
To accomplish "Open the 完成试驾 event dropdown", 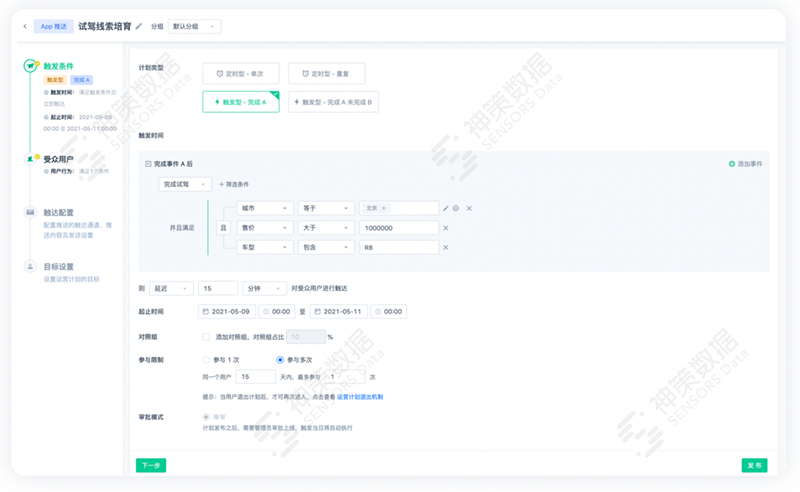I will point(185,184).
